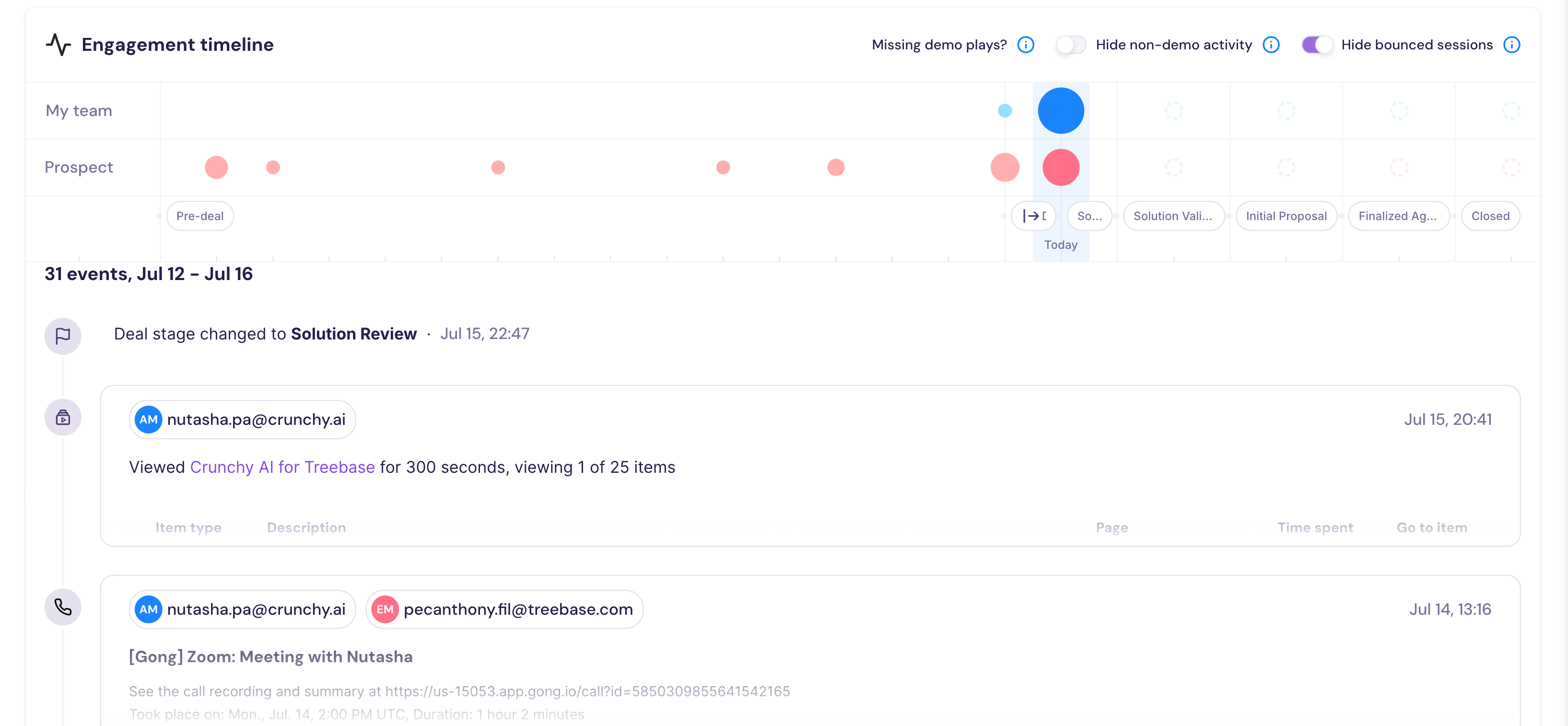Open Crunchy AI for Treebase link
The image size is (1568, 726).
(282, 468)
